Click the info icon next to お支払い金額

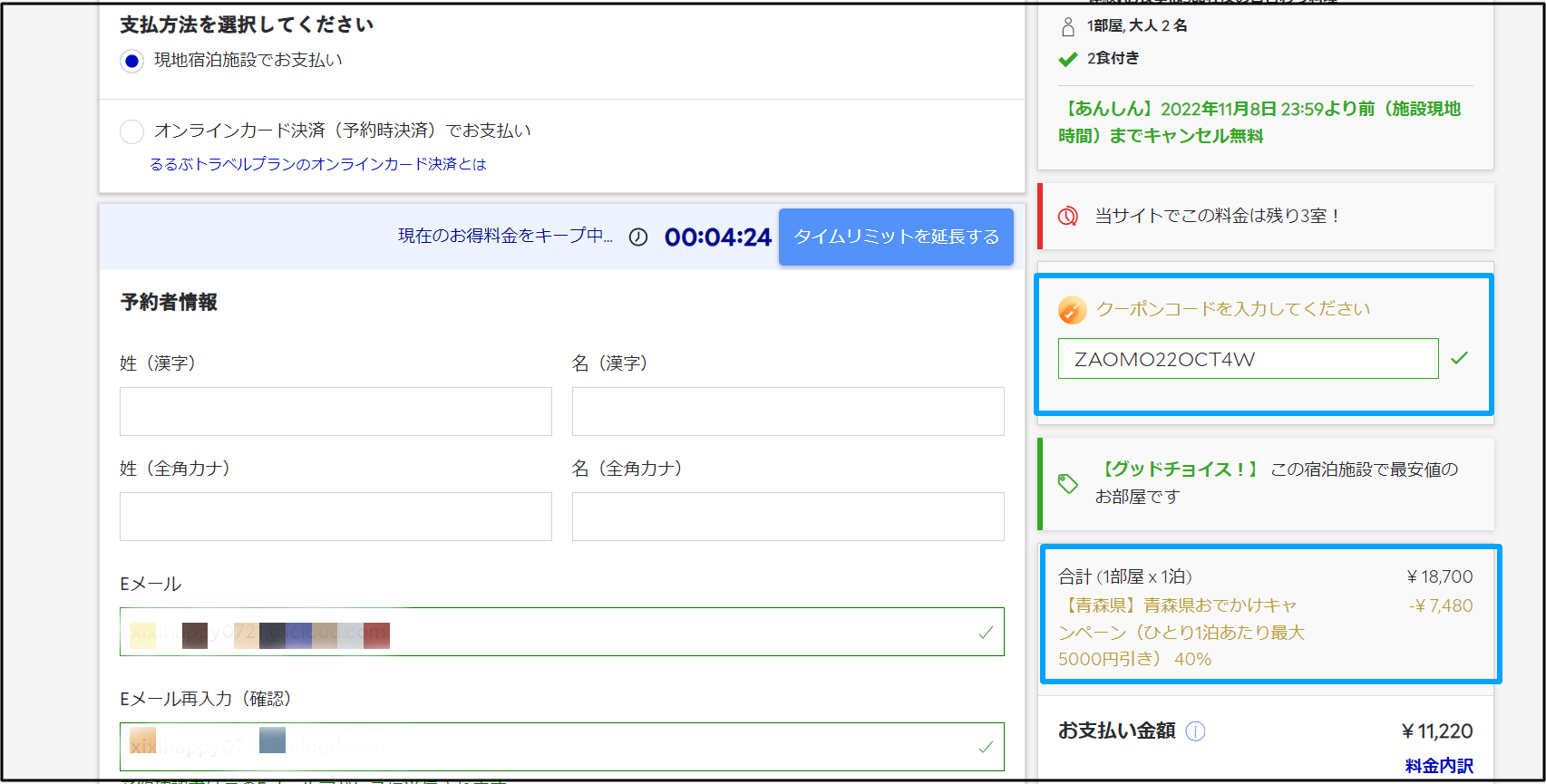tap(1196, 731)
